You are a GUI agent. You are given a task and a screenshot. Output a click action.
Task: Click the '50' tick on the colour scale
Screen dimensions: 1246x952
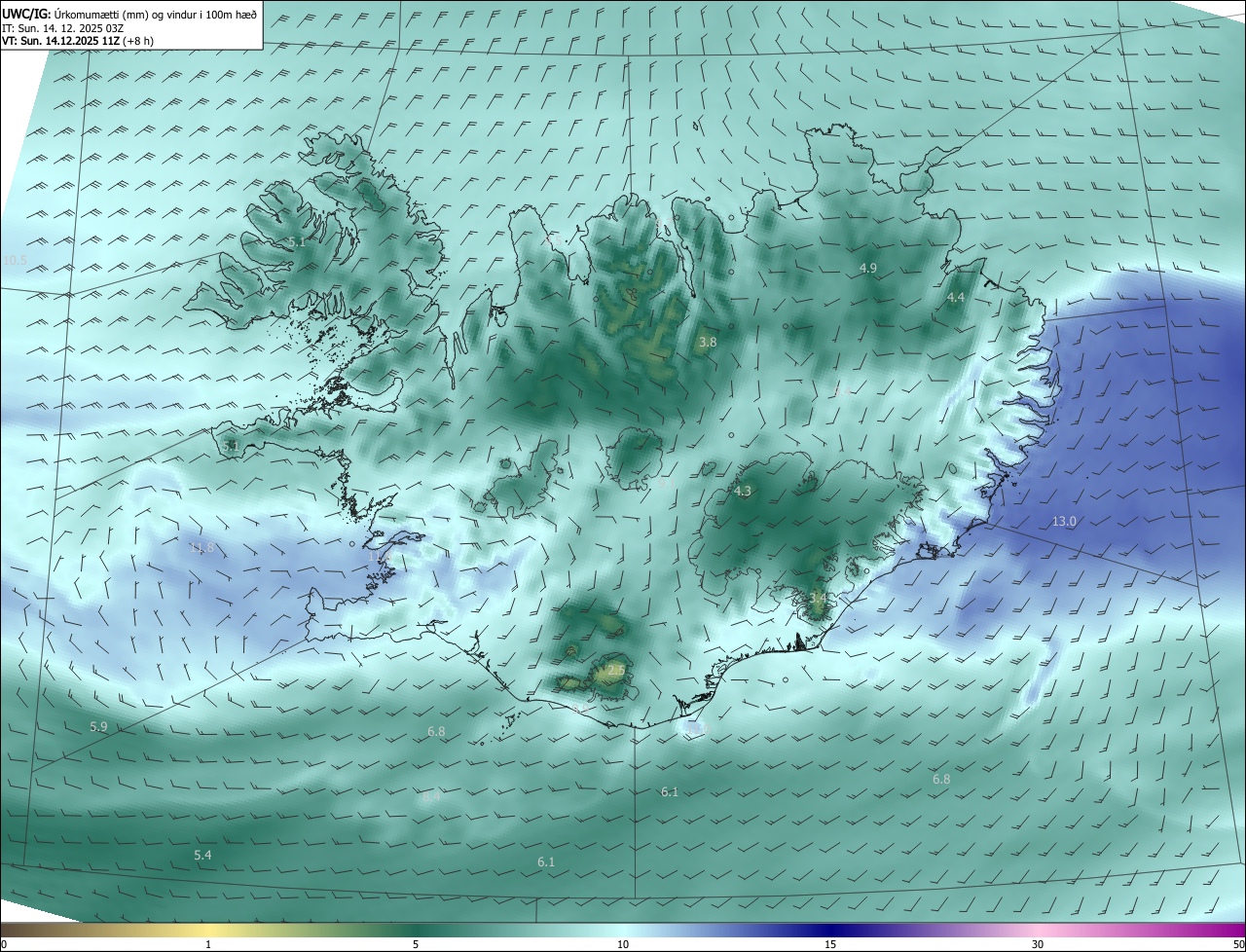coord(1238,944)
